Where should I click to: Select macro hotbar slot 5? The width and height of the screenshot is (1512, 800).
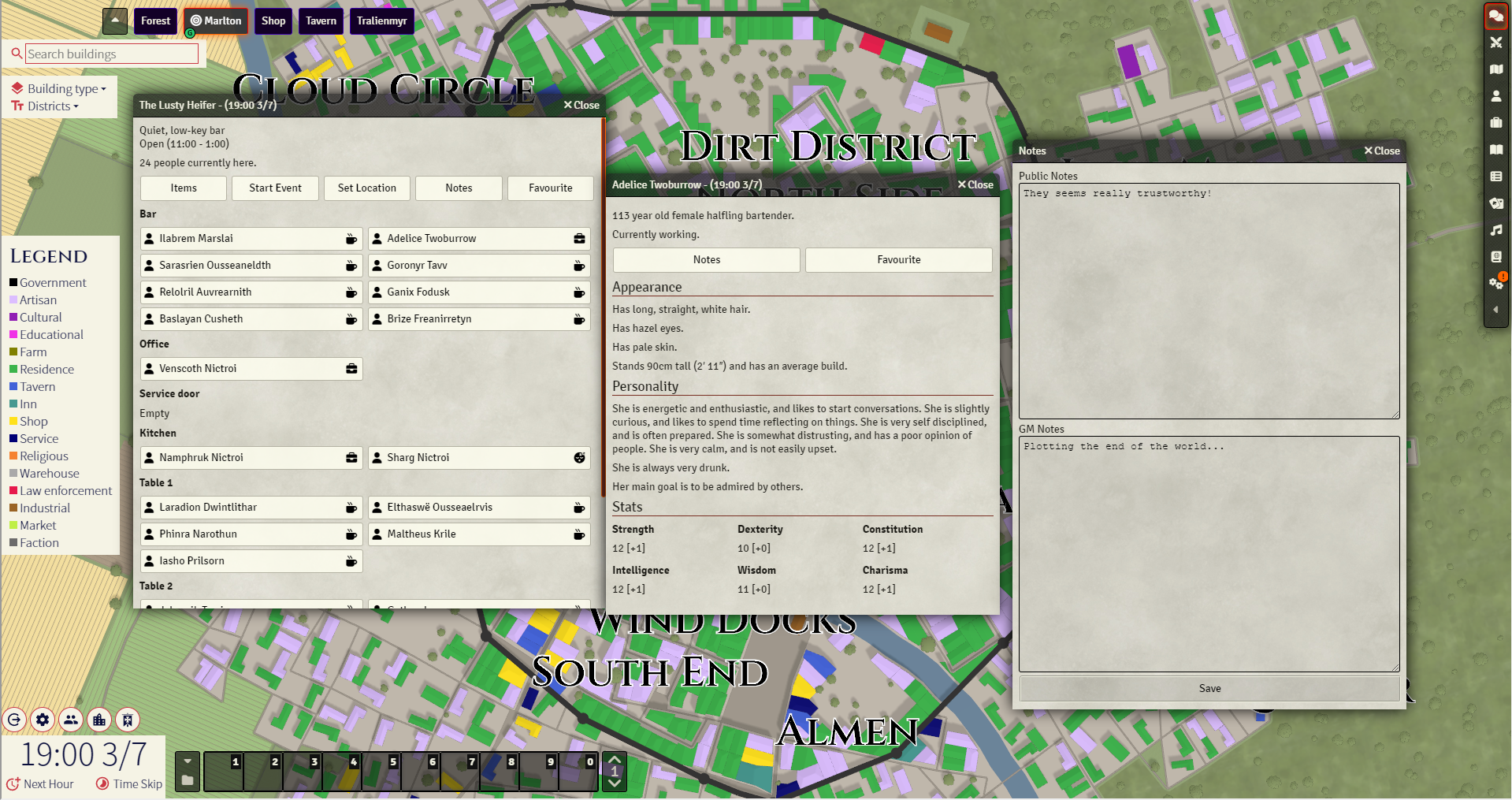(x=381, y=772)
